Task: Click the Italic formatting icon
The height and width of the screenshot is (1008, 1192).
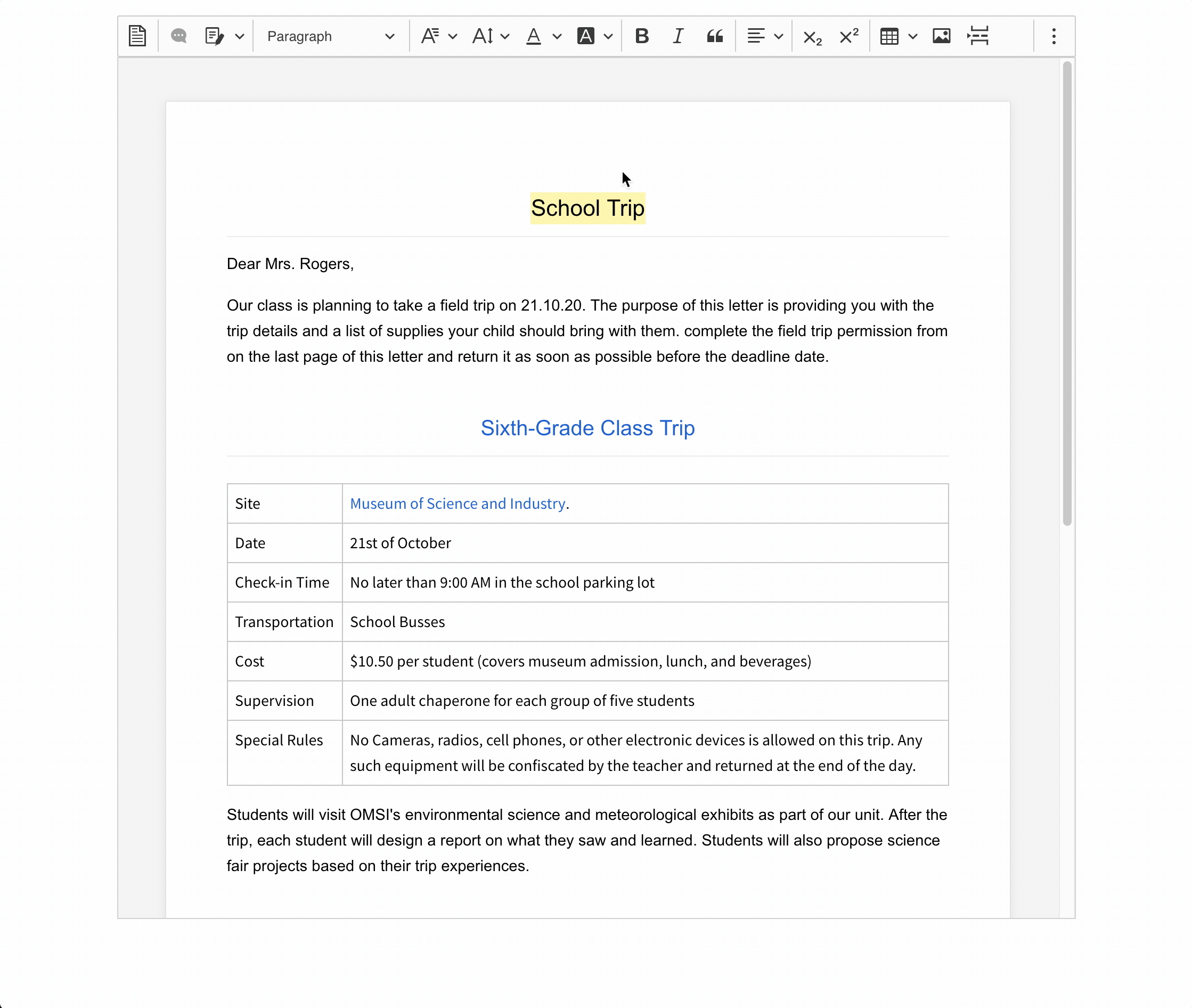Action: tap(677, 36)
